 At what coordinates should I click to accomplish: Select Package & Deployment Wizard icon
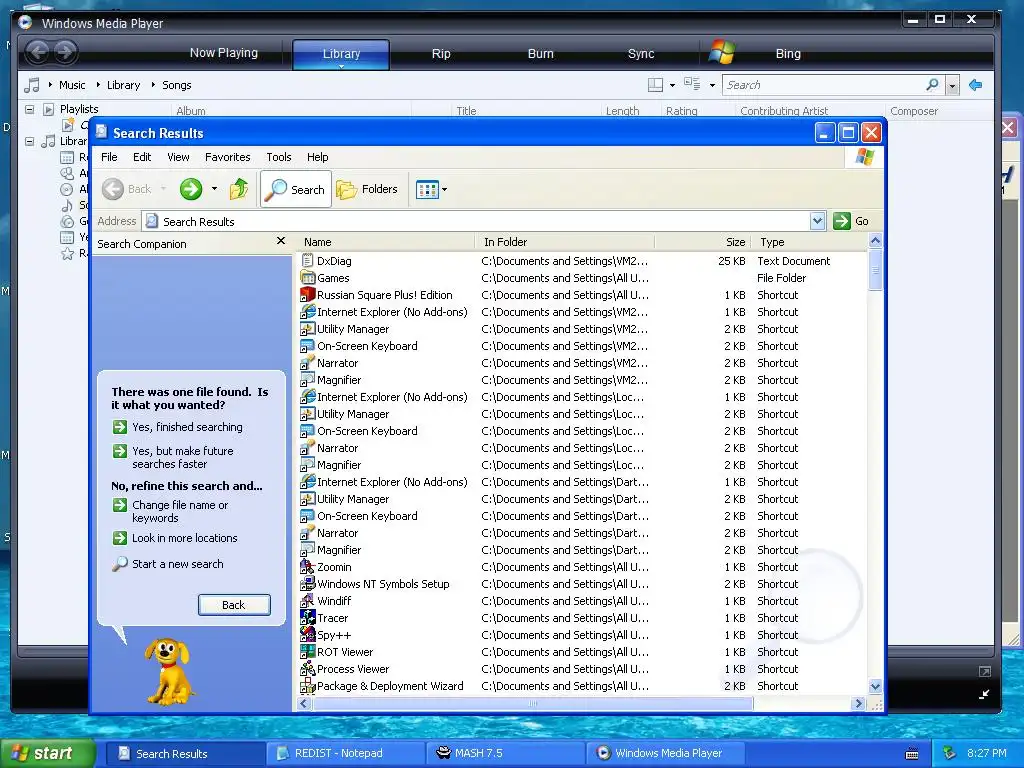307,686
